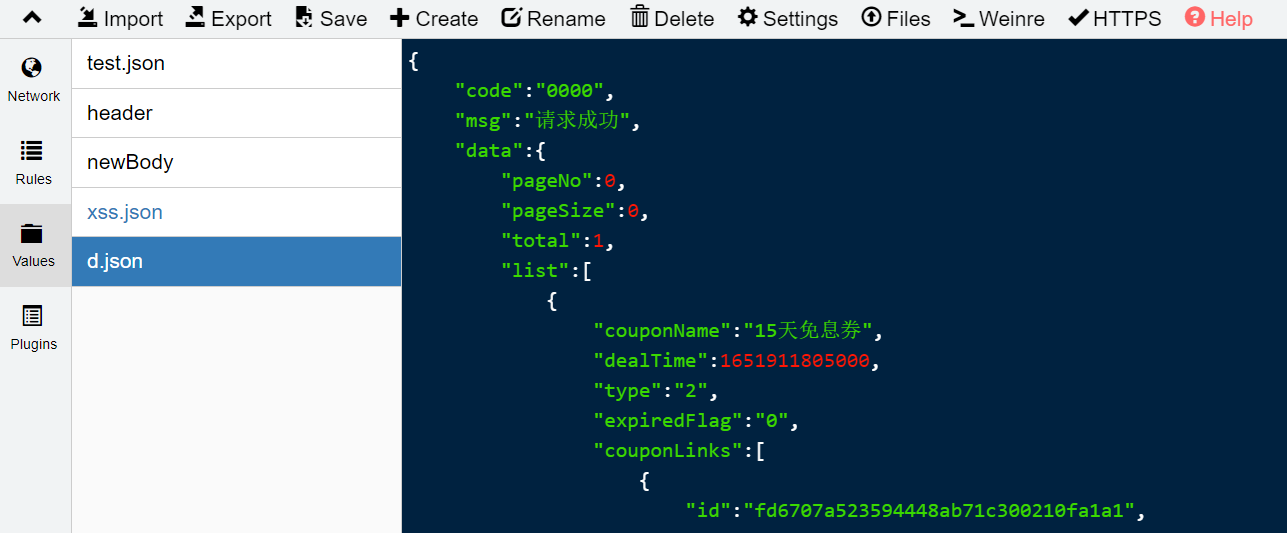The image size is (1287, 533).
Task: Save the current value file
Action: tap(331, 18)
